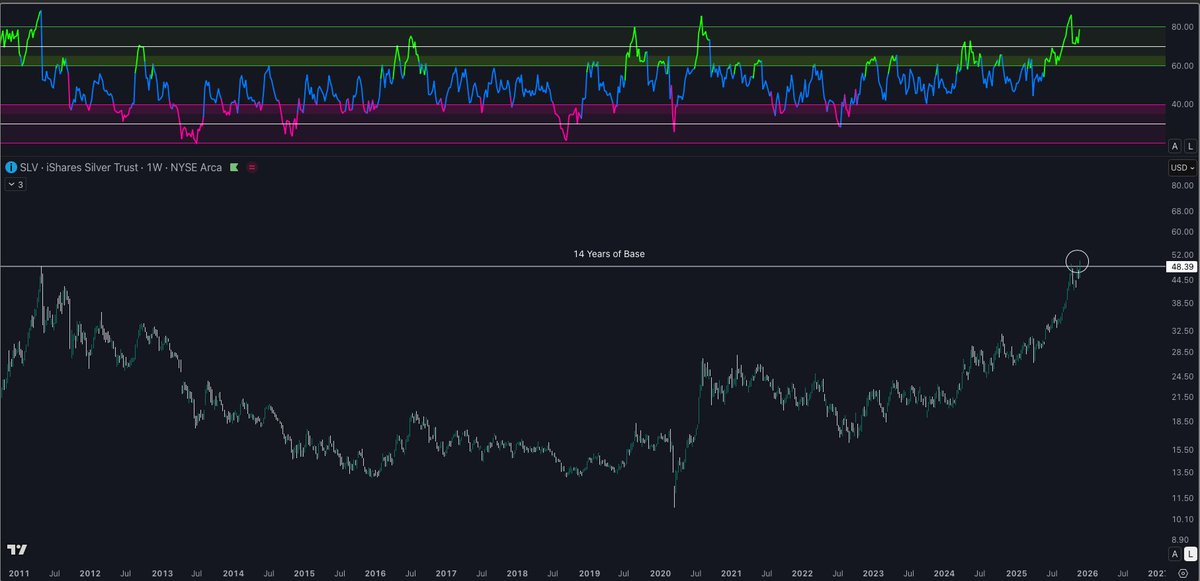Open the USD currency dropdown
Image resolution: width=1200 pixels, height=581 pixels.
(x=1182, y=168)
